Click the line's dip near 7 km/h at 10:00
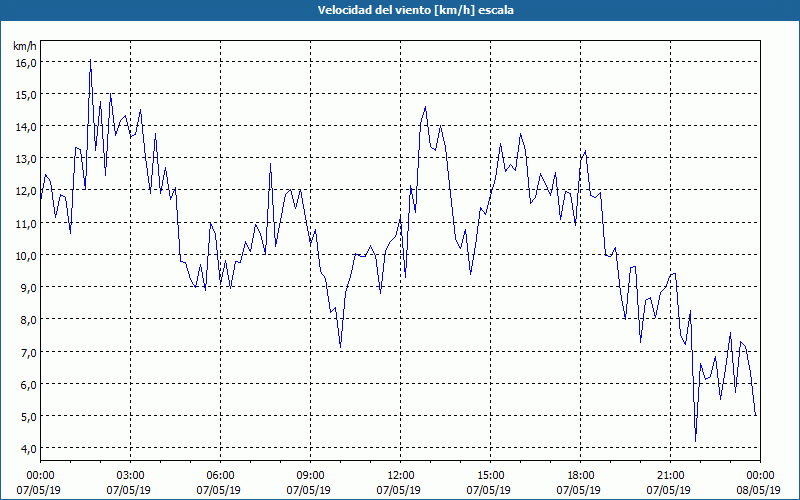This screenshot has width=800, height=500. click(340, 347)
